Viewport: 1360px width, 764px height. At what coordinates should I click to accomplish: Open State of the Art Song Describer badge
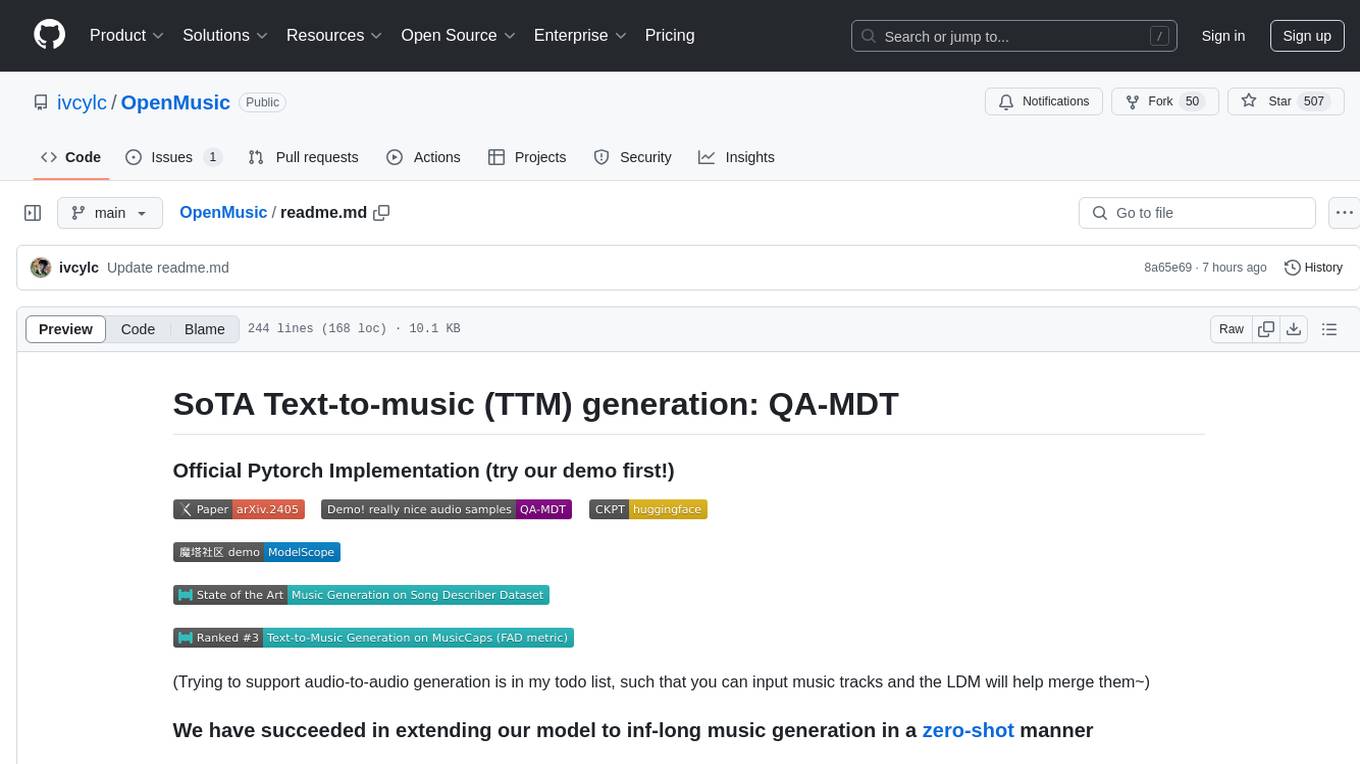tap(361, 595)
